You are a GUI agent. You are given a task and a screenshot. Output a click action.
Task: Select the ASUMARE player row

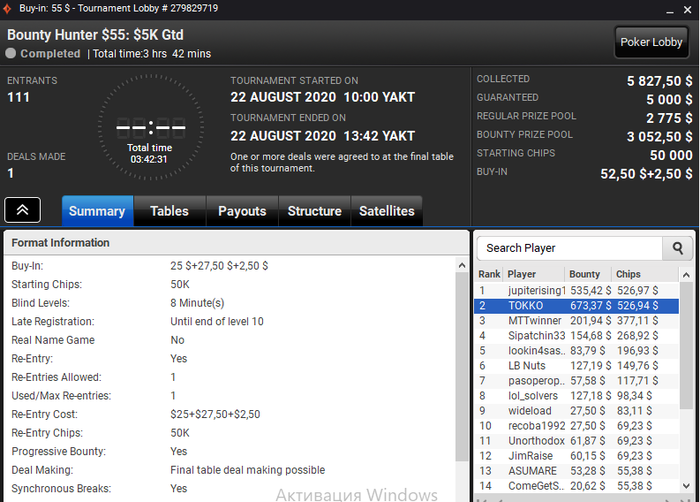(577, 471)
